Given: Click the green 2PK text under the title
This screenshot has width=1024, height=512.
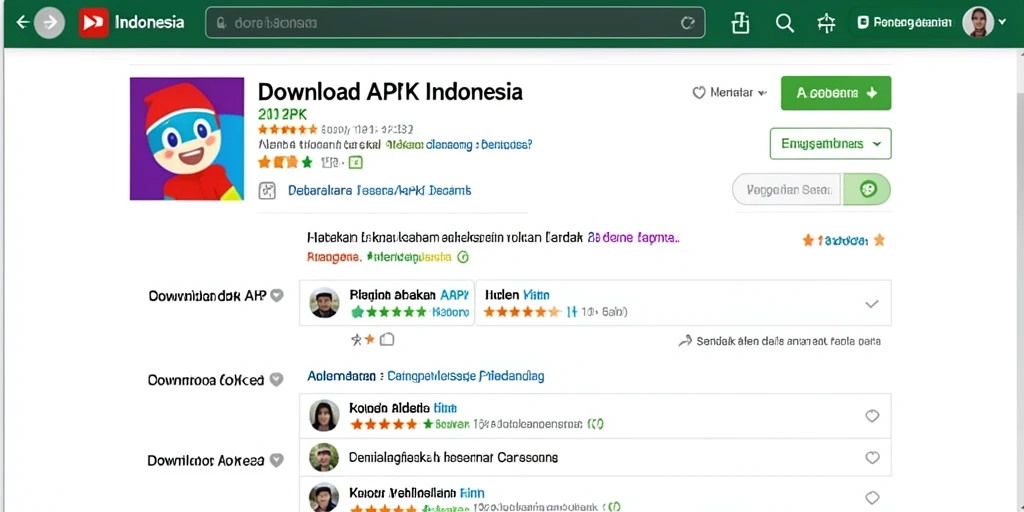Looking at the screenshot, I should point(282,113).
